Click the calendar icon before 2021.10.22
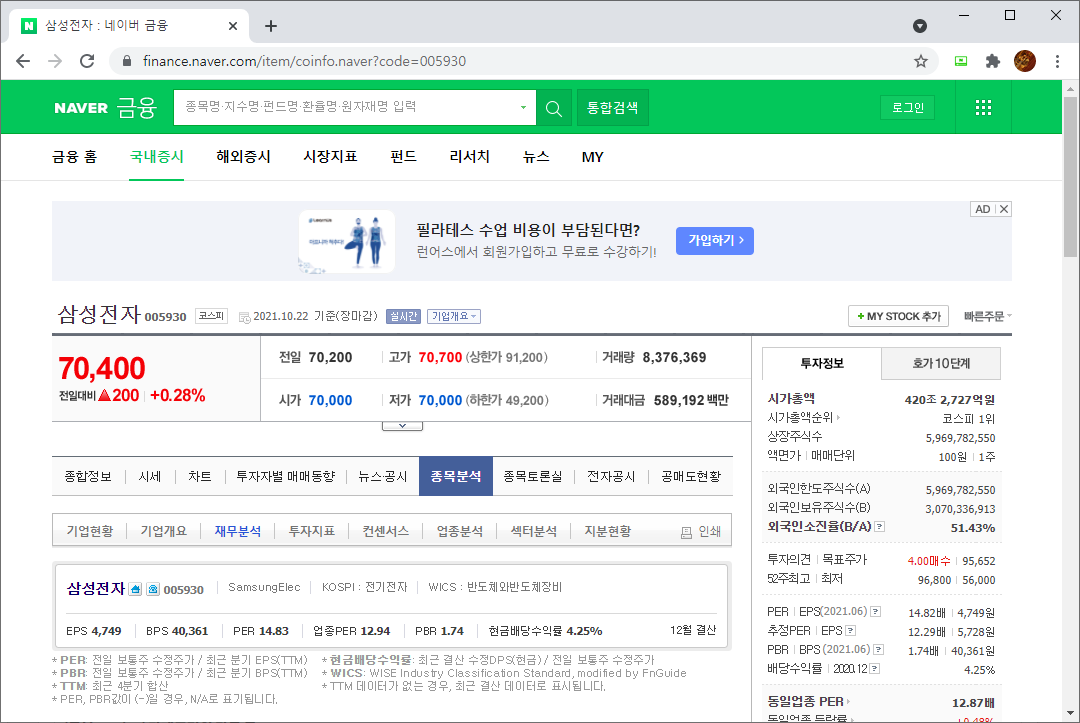 coord(244,317)
